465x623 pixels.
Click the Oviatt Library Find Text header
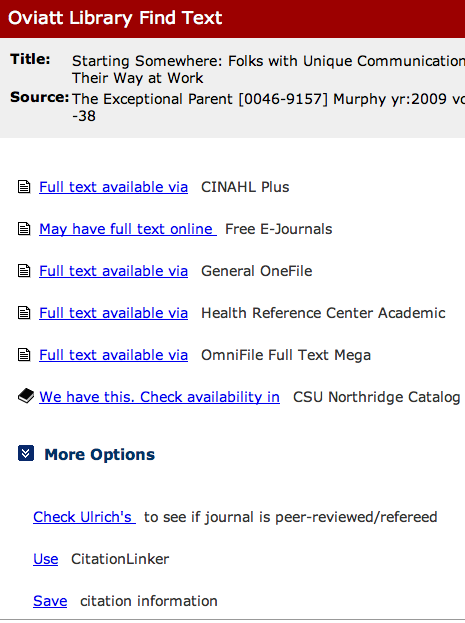point(115,18)
